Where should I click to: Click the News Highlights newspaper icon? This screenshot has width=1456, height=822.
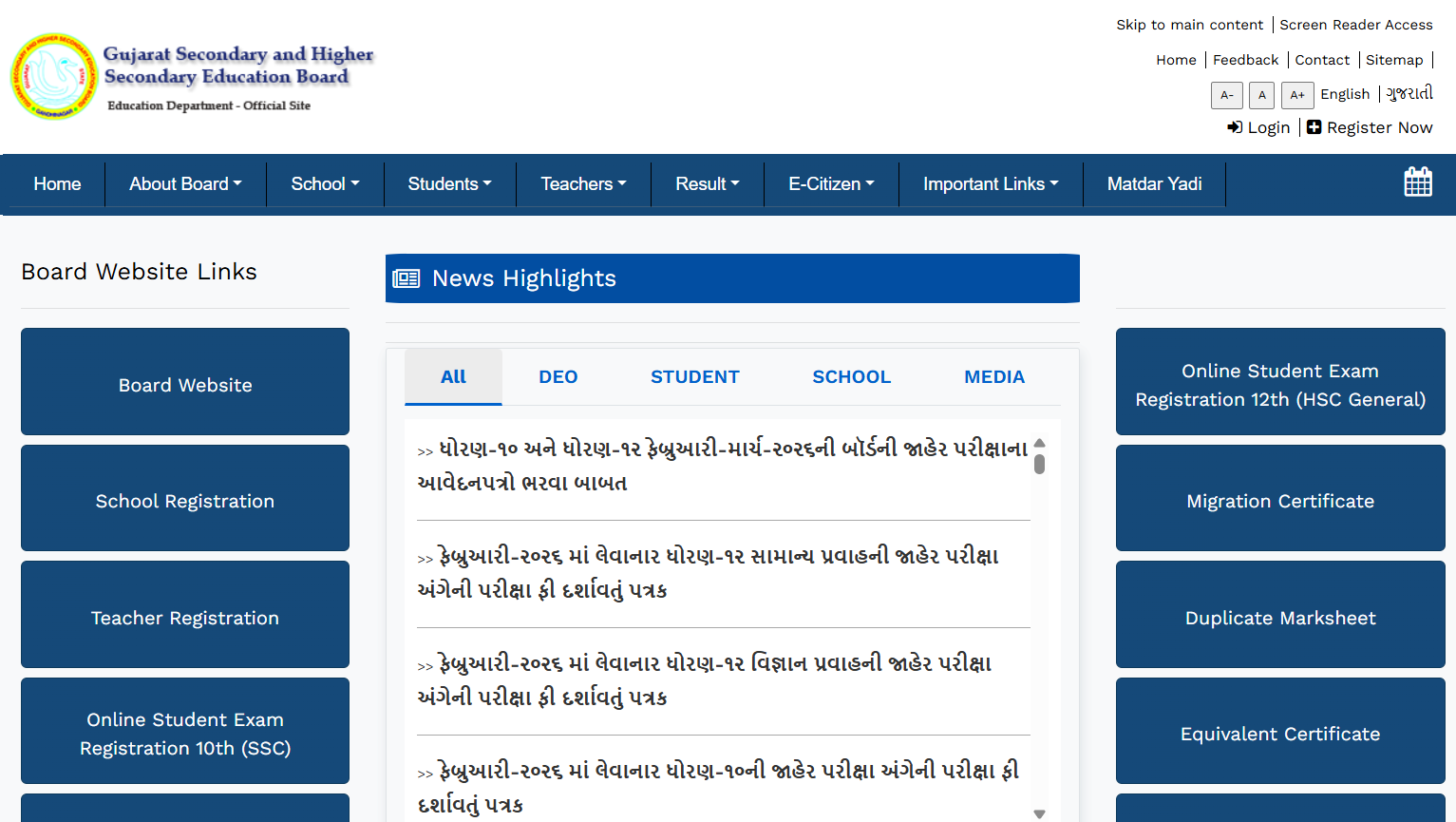click(407, 277)
